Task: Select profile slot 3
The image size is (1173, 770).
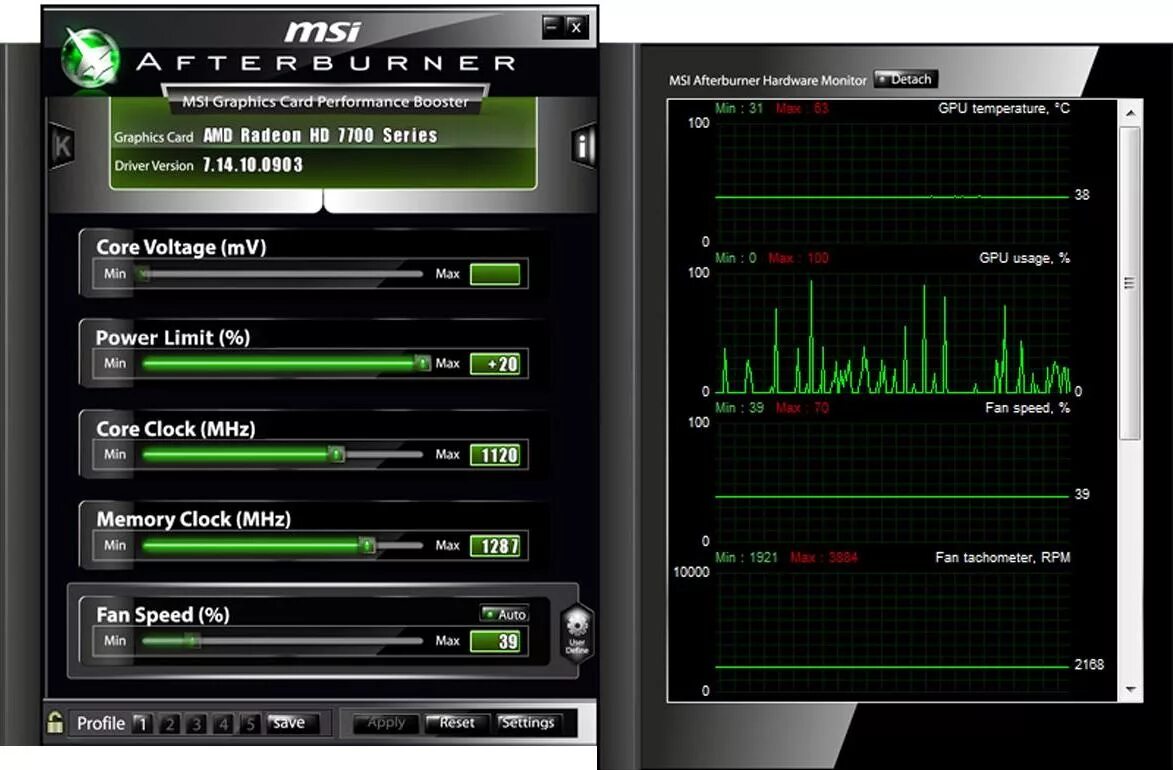Action: tap(197, 724)
